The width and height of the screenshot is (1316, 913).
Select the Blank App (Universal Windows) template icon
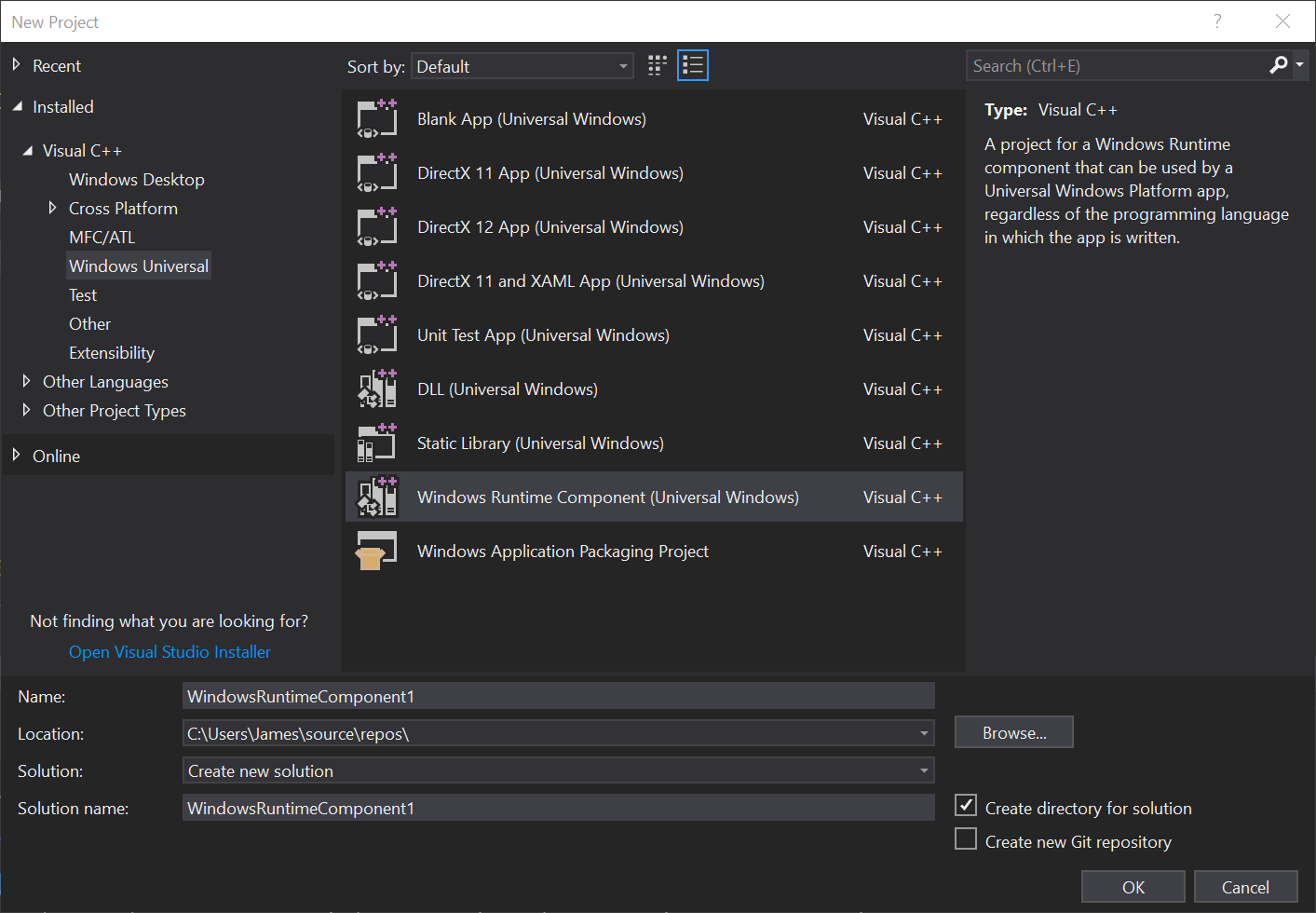click(376, 118)
